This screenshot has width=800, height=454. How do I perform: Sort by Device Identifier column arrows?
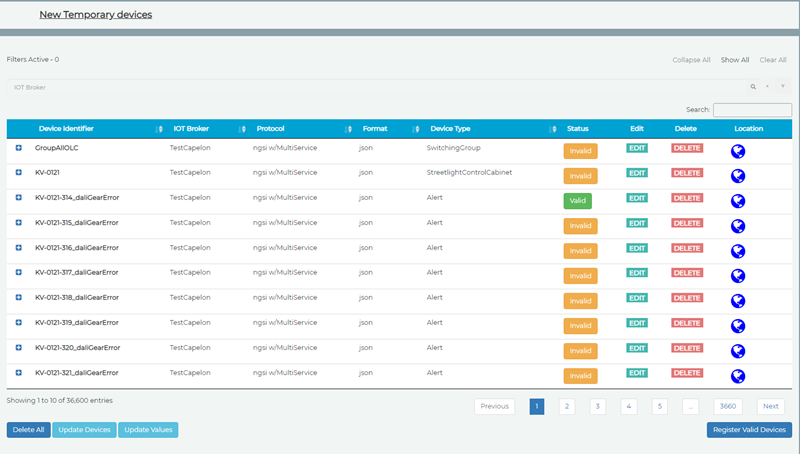[x=159, y=129]
